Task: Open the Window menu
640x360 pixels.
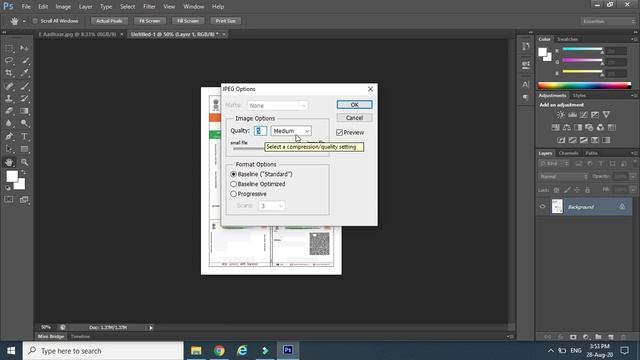Action: coord(193,7)
